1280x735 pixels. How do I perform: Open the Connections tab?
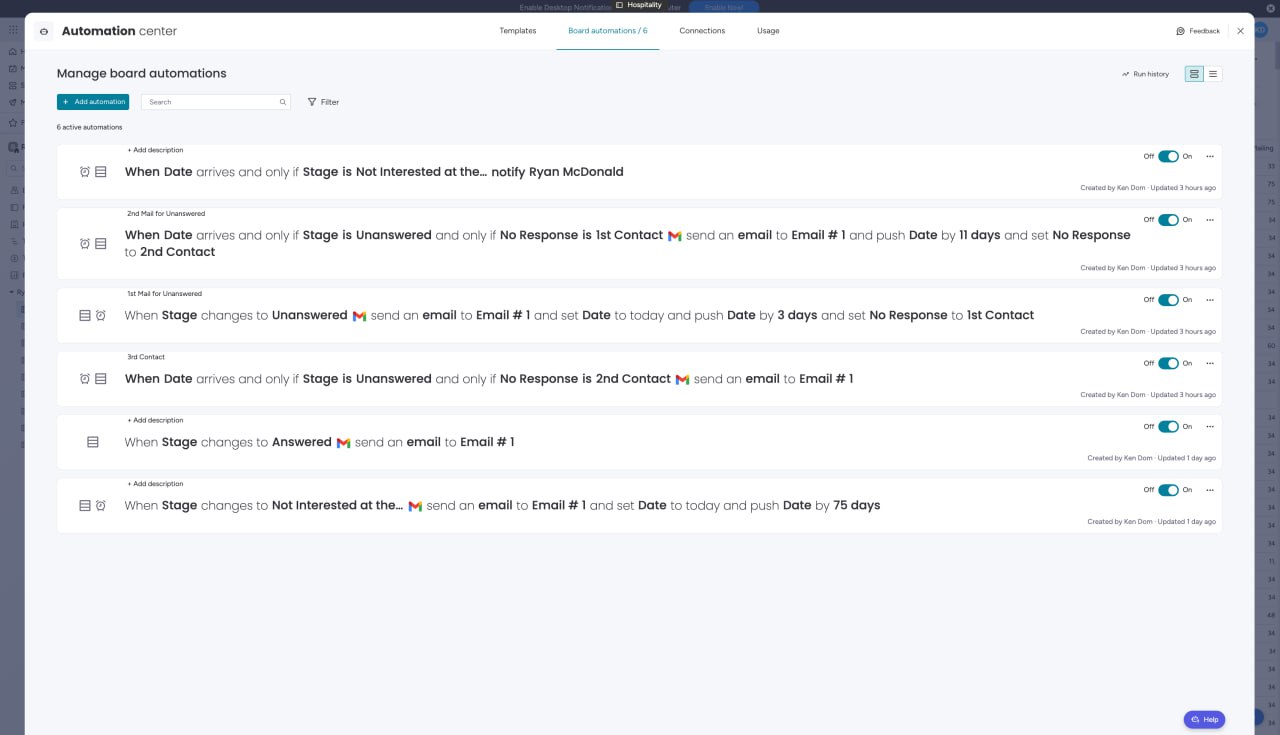pyautogui.click(x=702, y=31)
